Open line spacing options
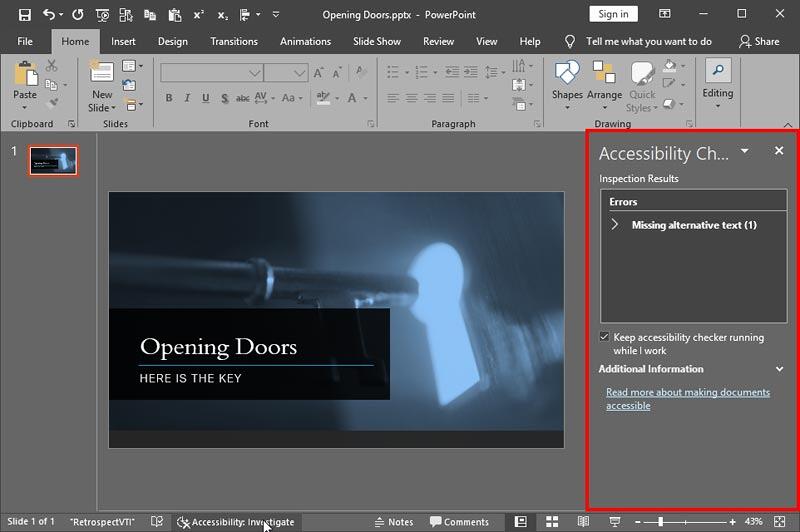Viewport: 800px width, 532px height. (494, 72)
